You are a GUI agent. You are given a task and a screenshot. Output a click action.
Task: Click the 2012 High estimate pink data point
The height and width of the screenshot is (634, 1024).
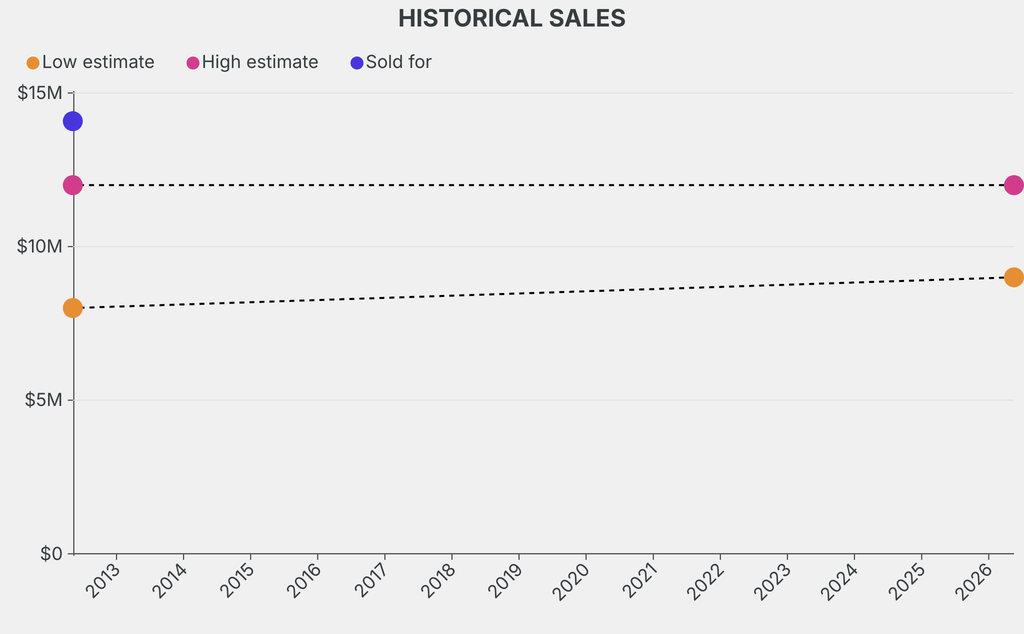pos(72,185)
